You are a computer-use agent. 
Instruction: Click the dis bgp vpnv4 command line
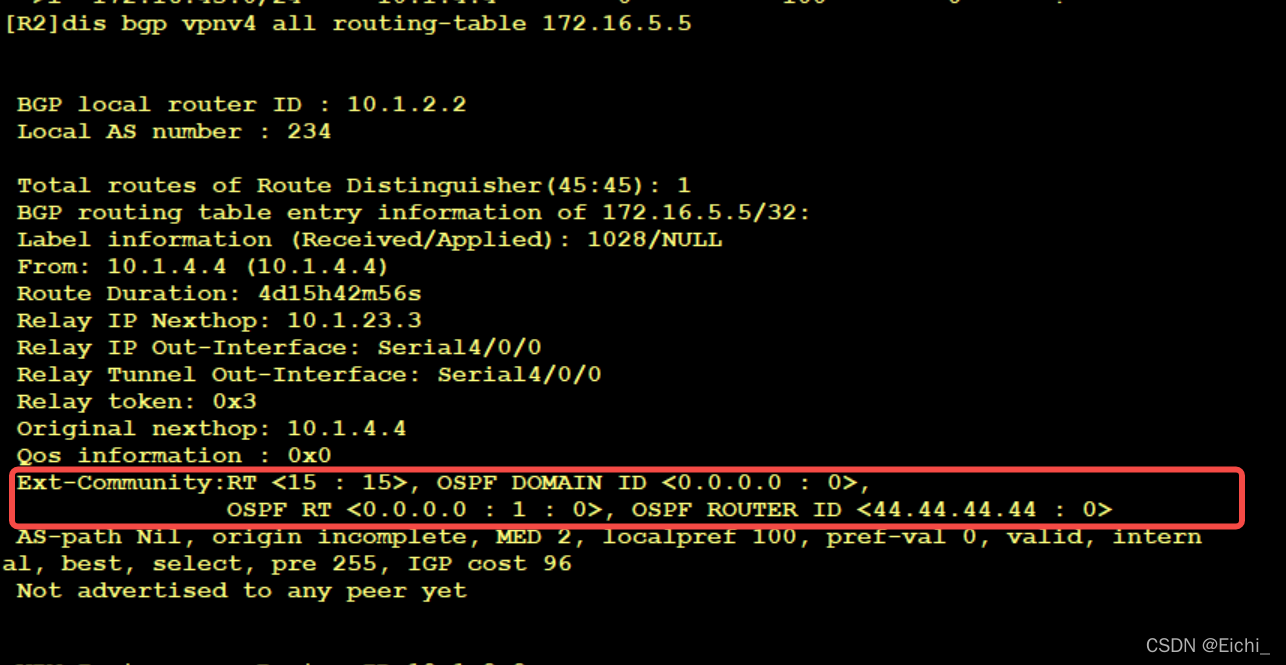point(348,22)
